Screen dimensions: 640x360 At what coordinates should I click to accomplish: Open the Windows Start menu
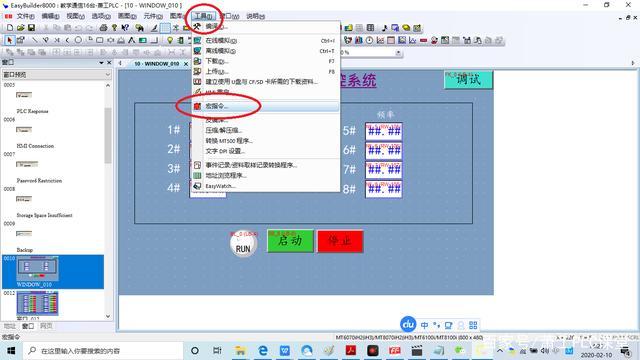click(11, 351)
